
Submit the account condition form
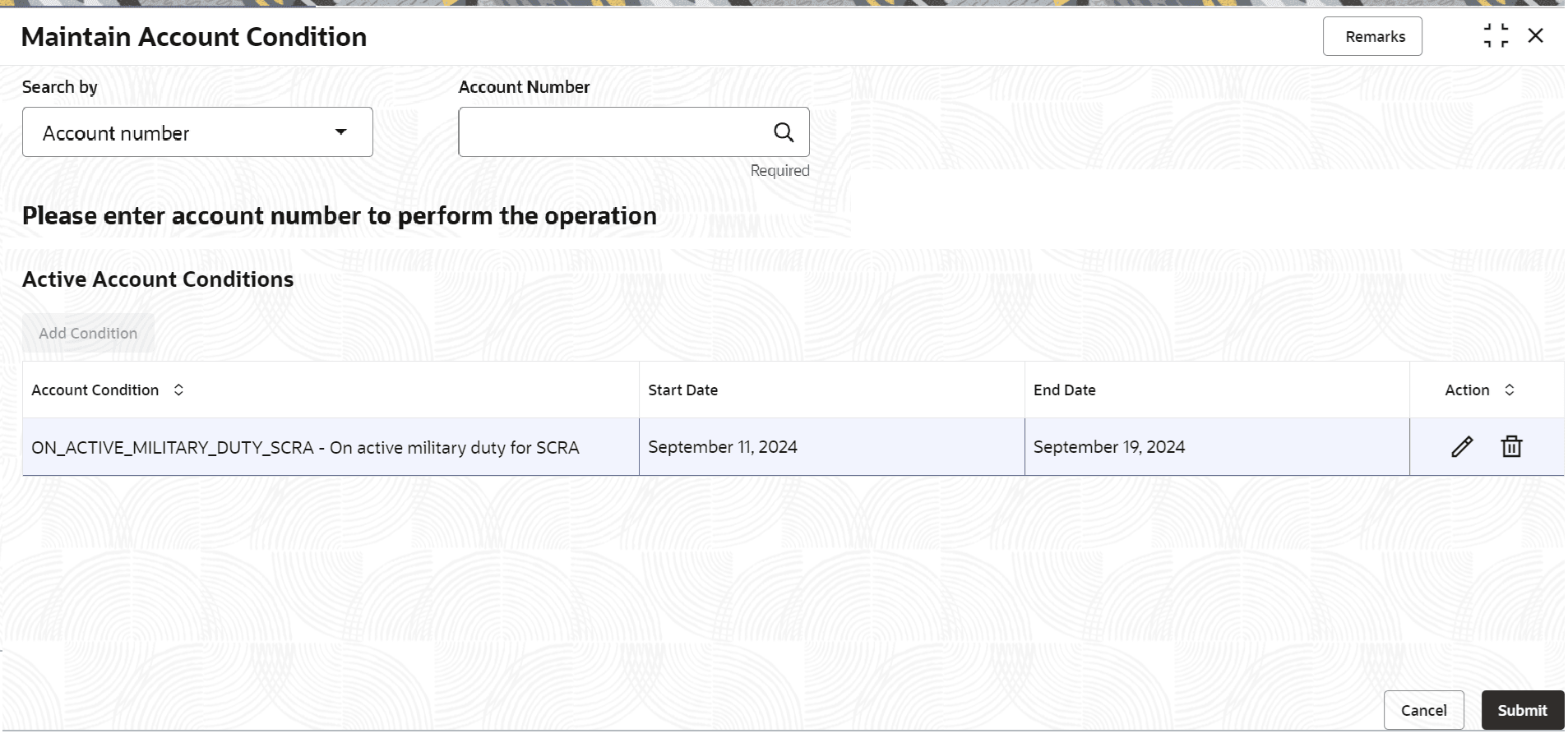(1522, 710)
